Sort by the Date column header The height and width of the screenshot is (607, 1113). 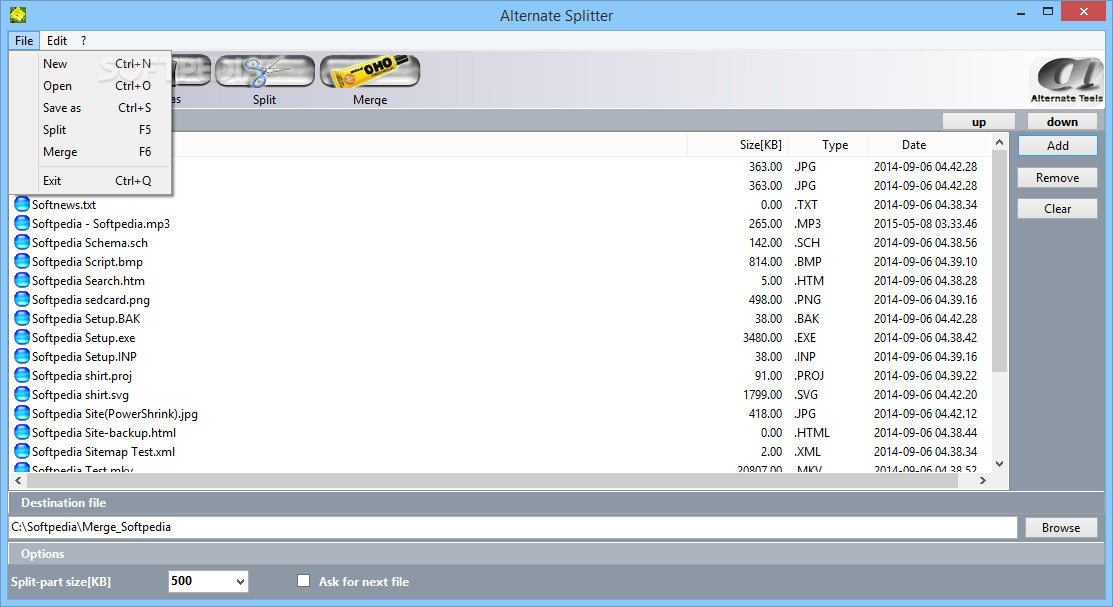[x=929, y=145]
